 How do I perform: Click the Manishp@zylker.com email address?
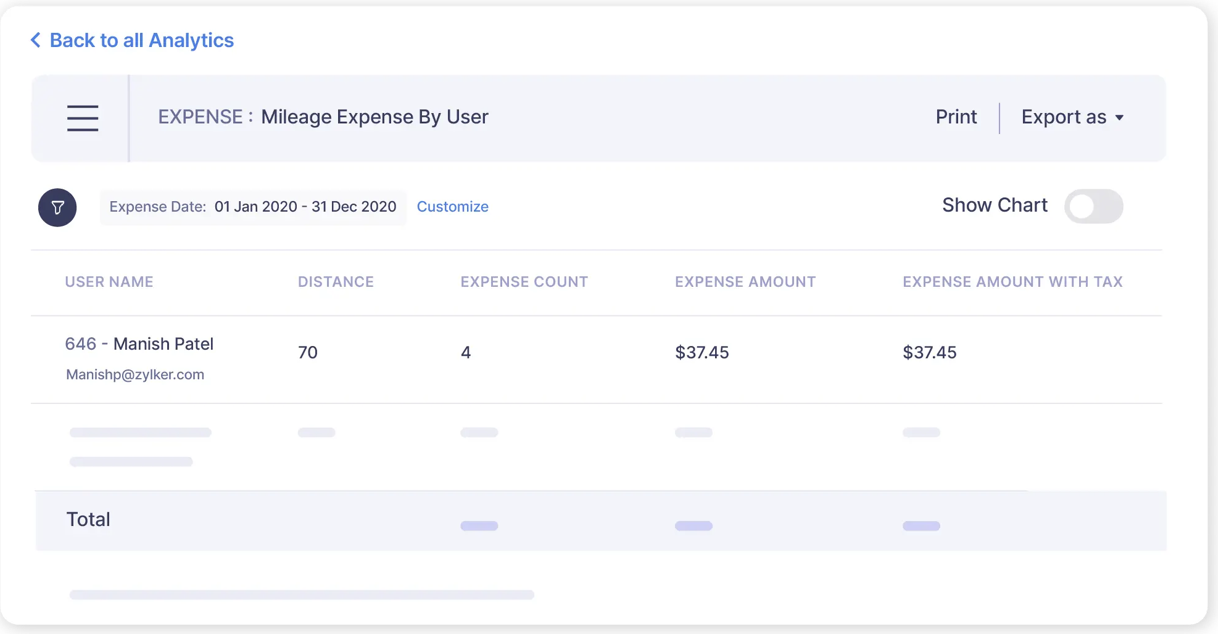(135, 375)
